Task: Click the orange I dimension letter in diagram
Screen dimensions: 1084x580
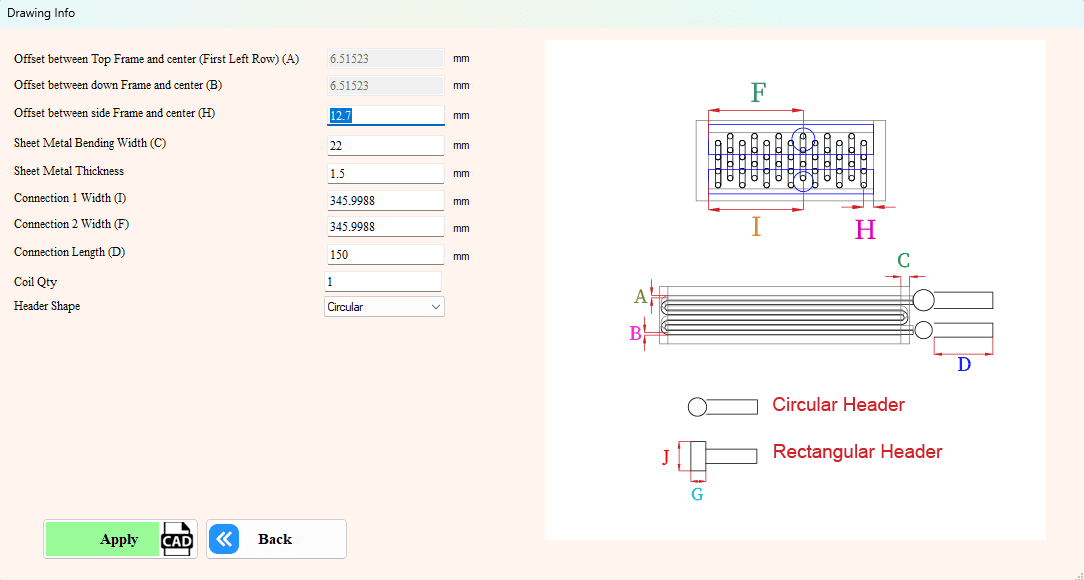Action: (x=756, y=227)
